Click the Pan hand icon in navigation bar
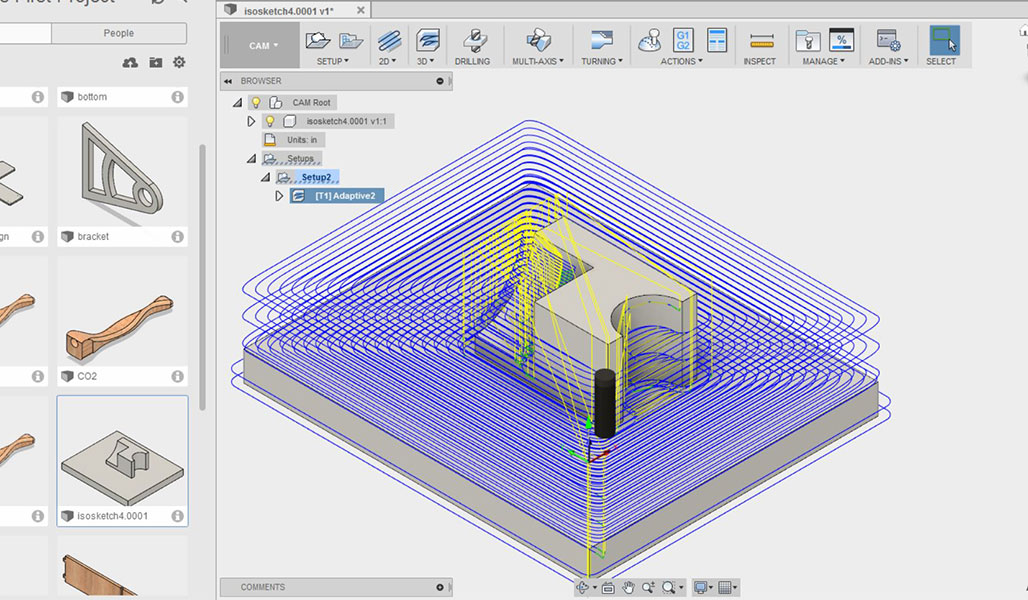Screen dimensions: 1028x600 [x=628, y=587]
